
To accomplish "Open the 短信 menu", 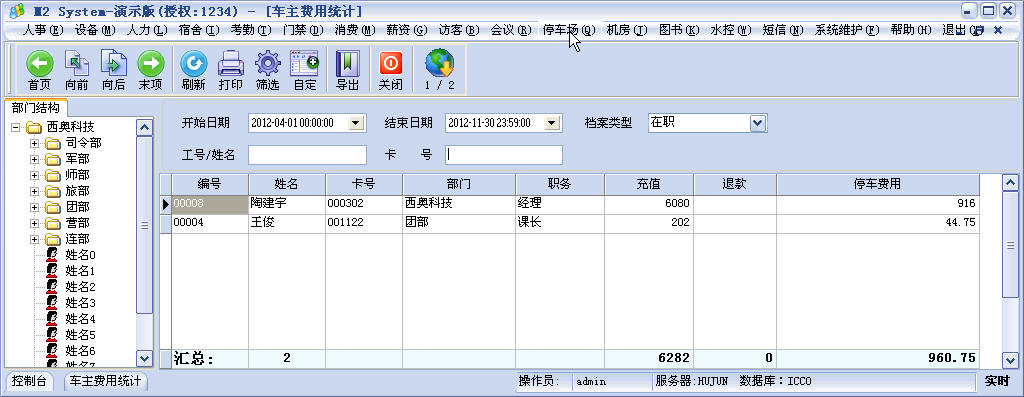I will pos(782,30).
